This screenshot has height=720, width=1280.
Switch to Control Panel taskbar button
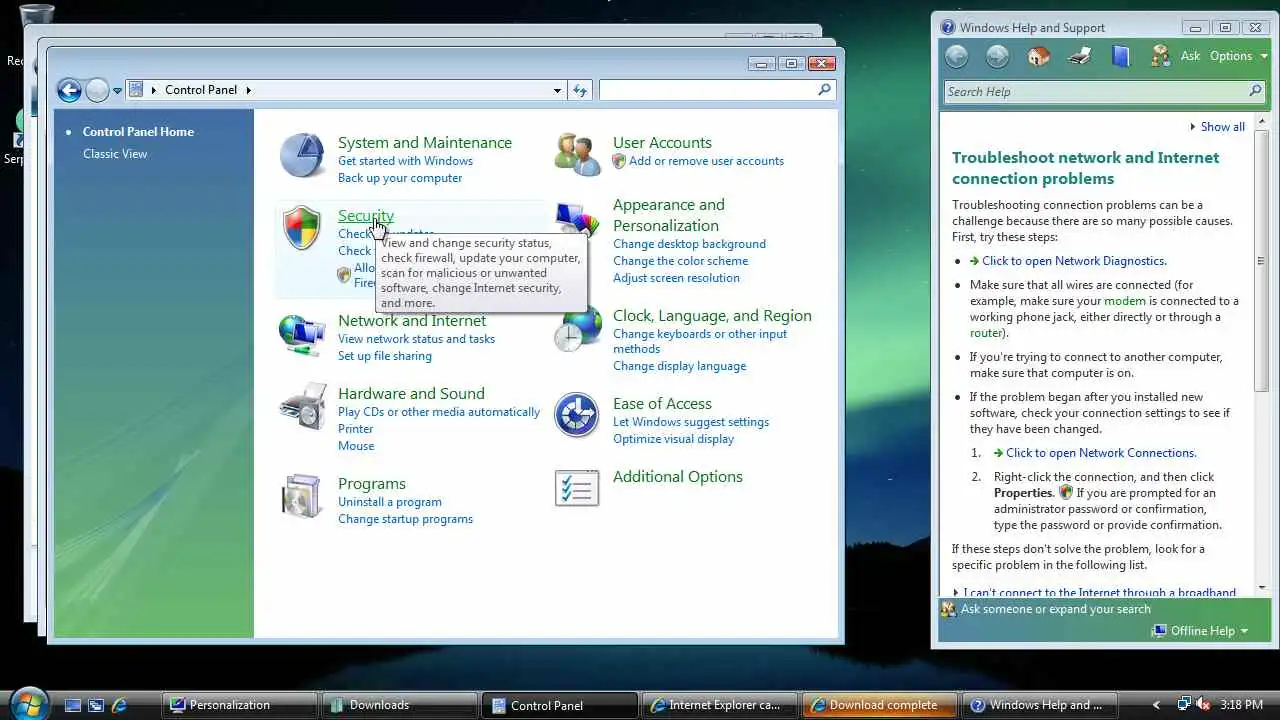point(559,705)
